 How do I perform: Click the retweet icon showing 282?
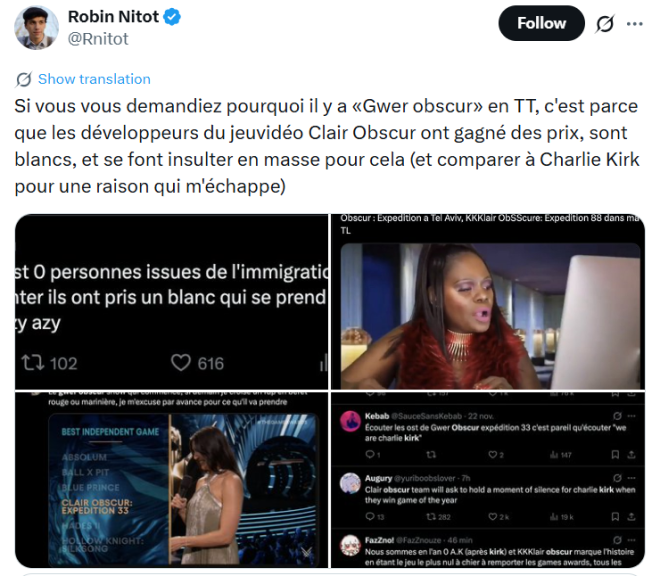[x=431, y=517]
